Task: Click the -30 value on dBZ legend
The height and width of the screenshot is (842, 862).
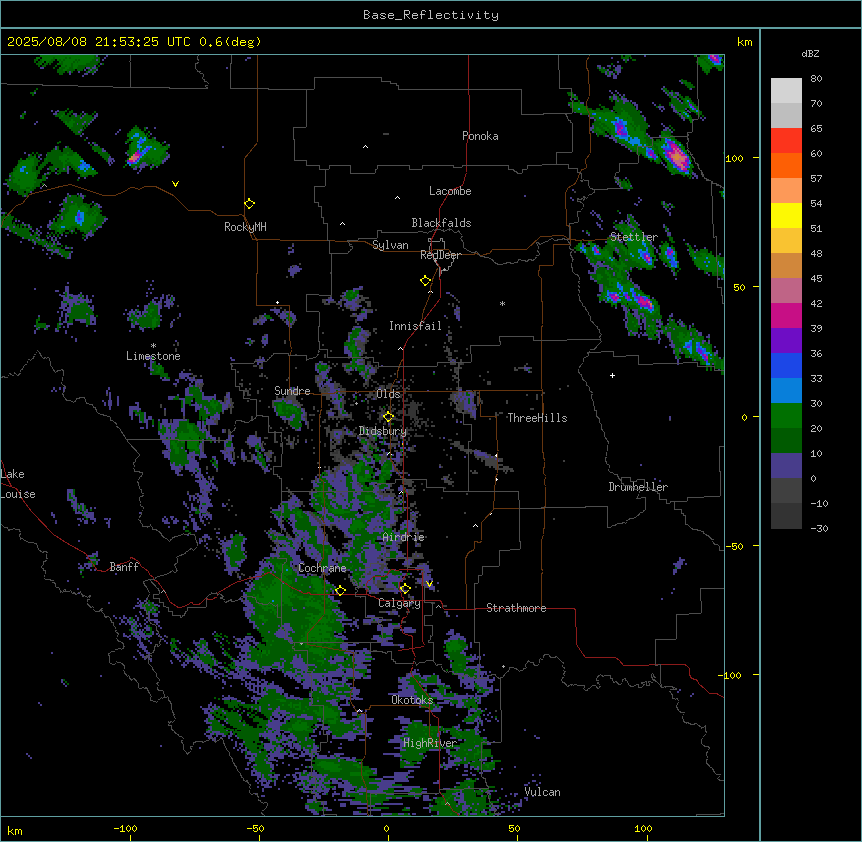Action: click(819, 528)
